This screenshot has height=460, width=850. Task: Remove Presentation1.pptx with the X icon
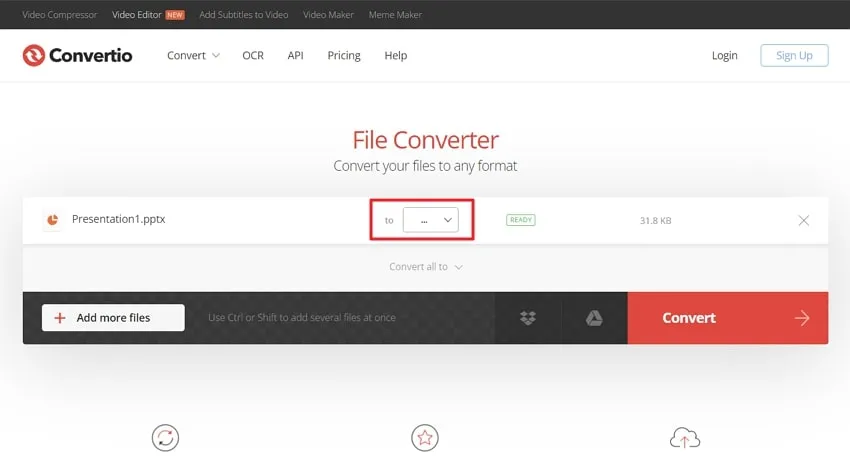803,221
